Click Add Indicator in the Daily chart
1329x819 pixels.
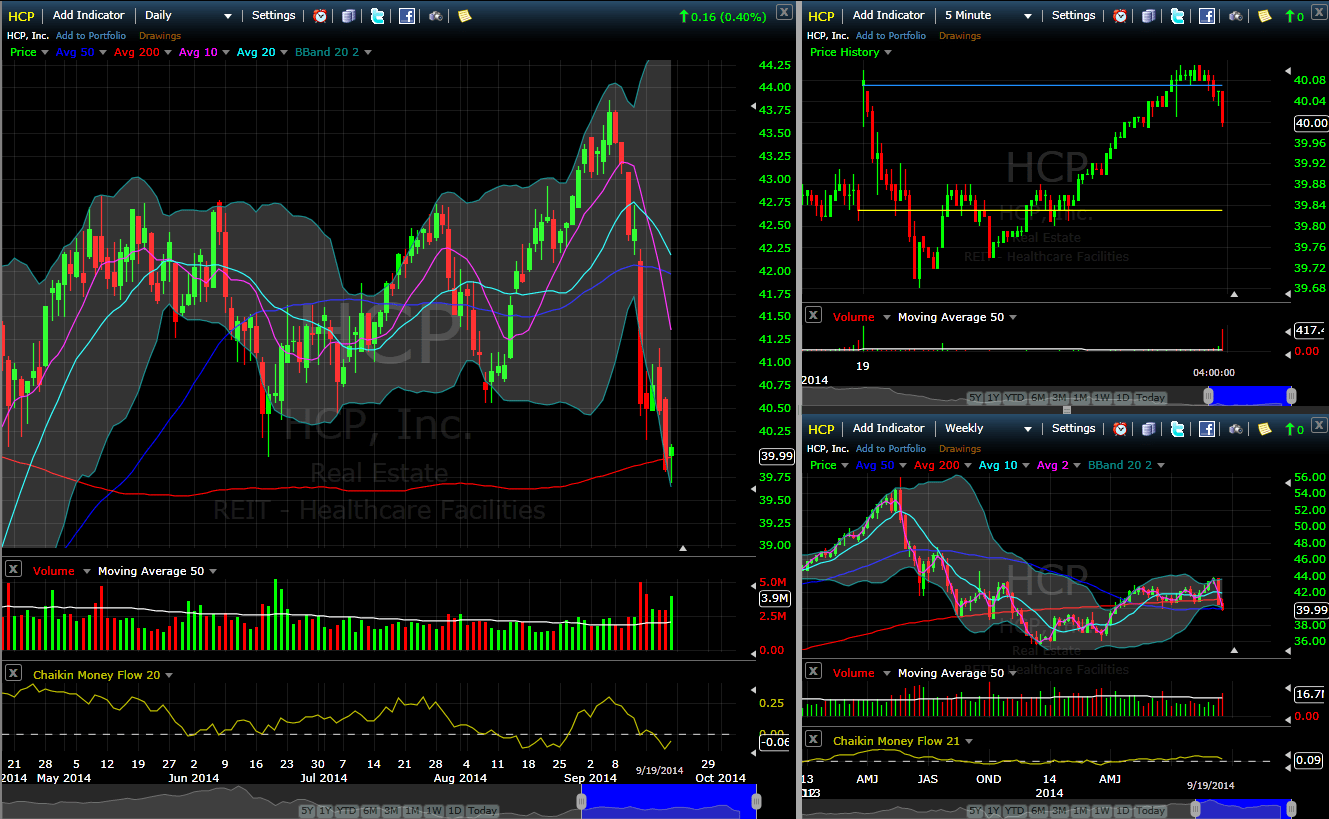pos(89,16)
